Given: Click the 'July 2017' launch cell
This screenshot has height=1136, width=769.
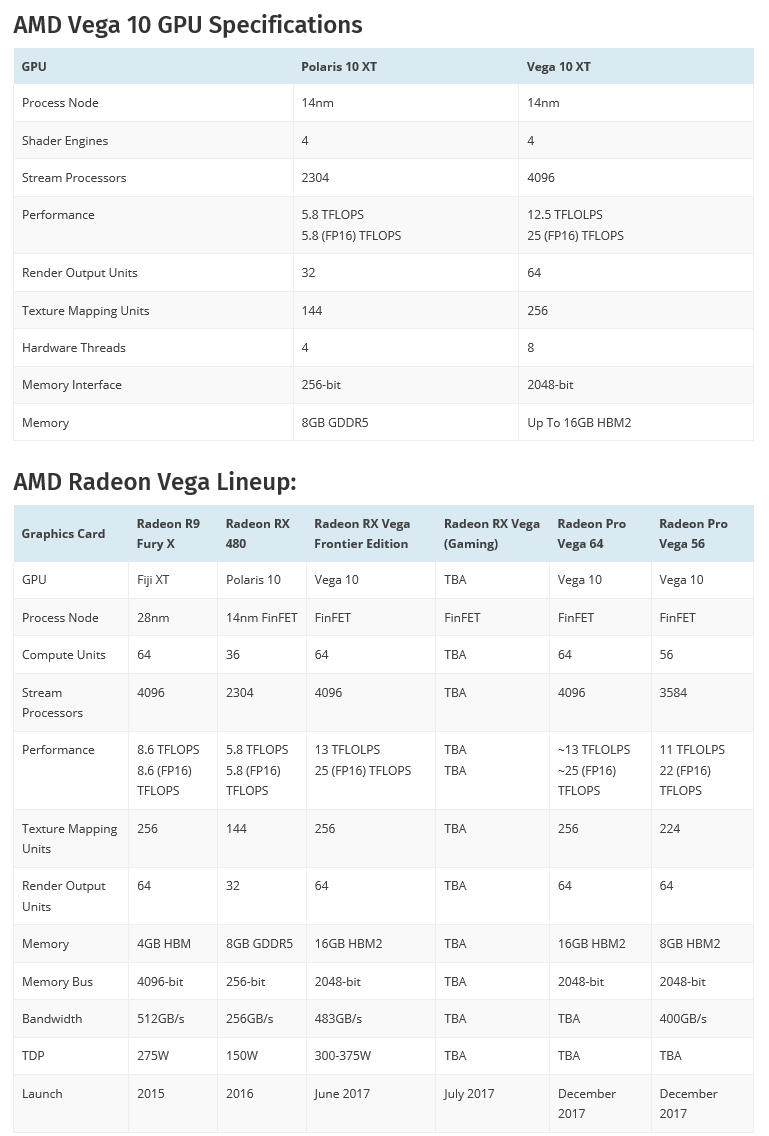Looking at the screenshot, I should [x=469, y=1094].
